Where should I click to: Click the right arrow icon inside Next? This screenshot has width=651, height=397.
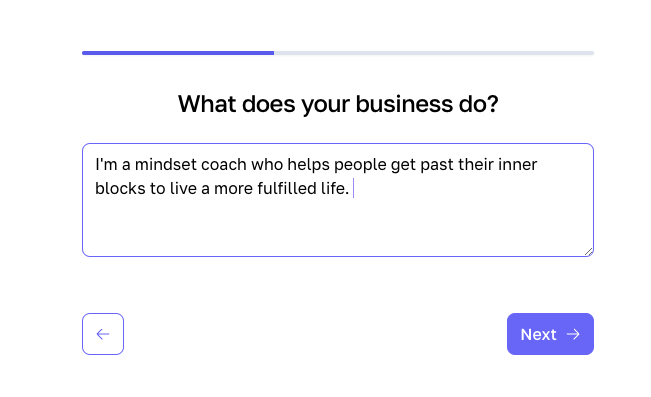573,334
